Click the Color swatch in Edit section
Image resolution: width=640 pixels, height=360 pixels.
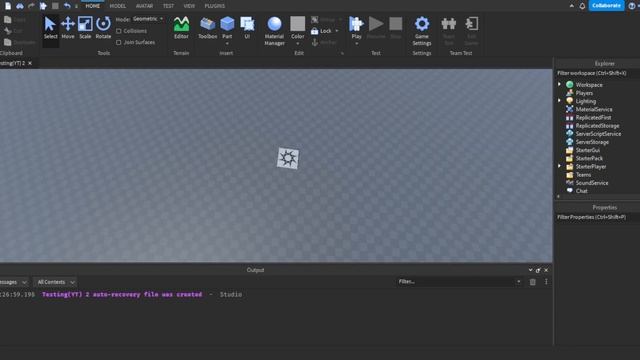298,24
